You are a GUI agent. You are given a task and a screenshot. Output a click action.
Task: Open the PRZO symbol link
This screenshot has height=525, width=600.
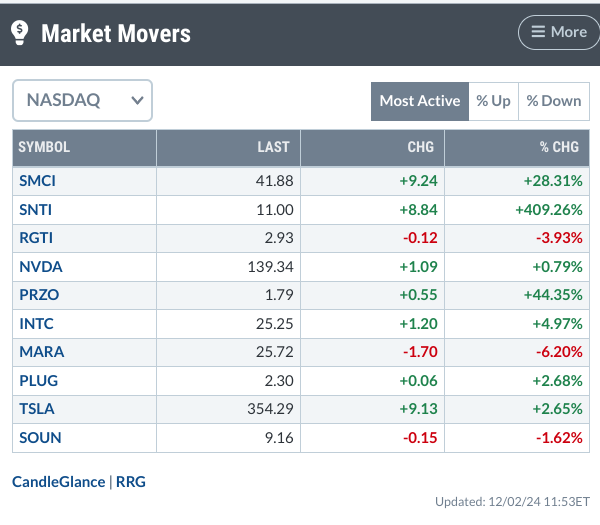(39, 295)
